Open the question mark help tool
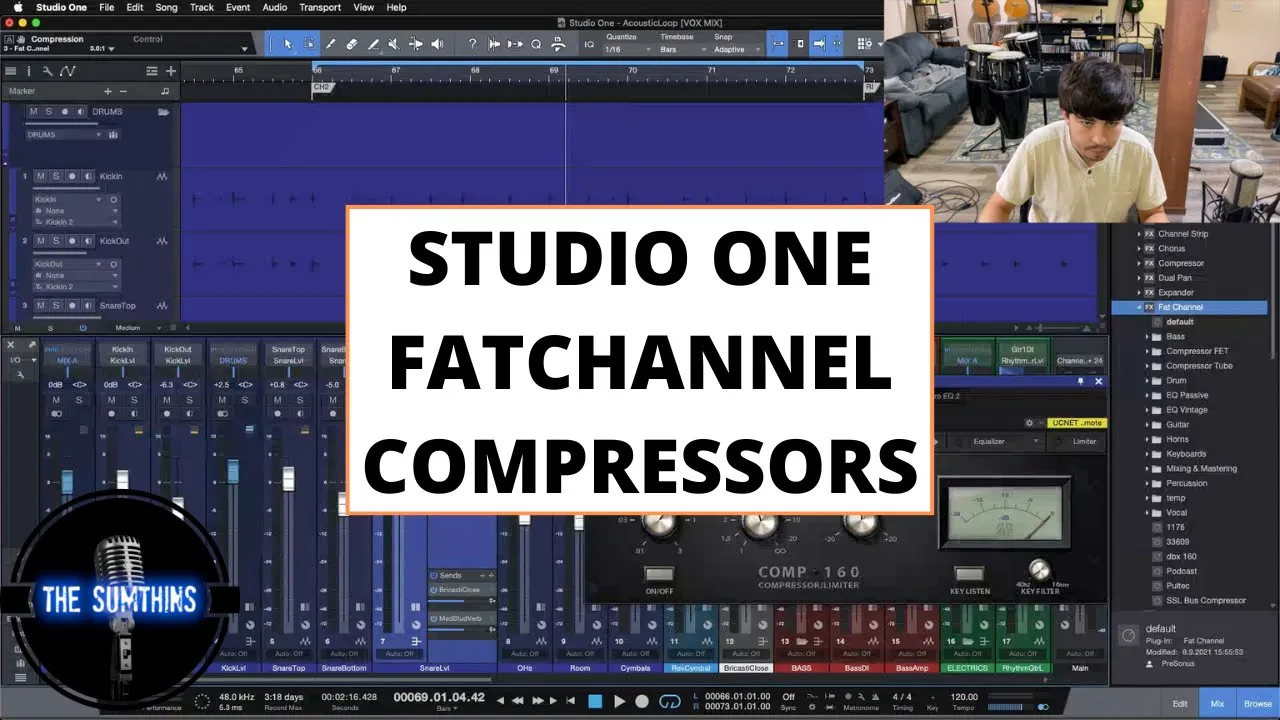The height and width of the screenshot is (720, 1280). (472, 44)
